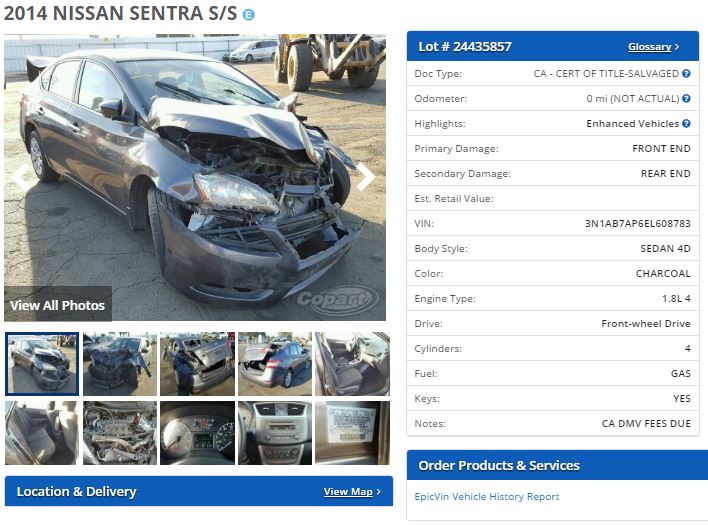
Task: Click help icon next to Enhanced Vehicles
Action: (686, 123)
